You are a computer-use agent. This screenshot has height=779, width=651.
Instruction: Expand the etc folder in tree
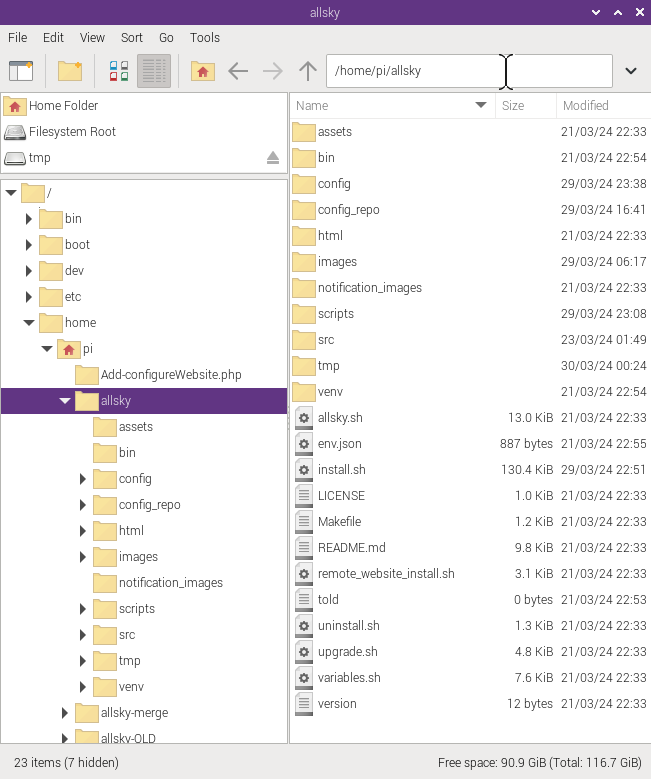pos(29,297)
